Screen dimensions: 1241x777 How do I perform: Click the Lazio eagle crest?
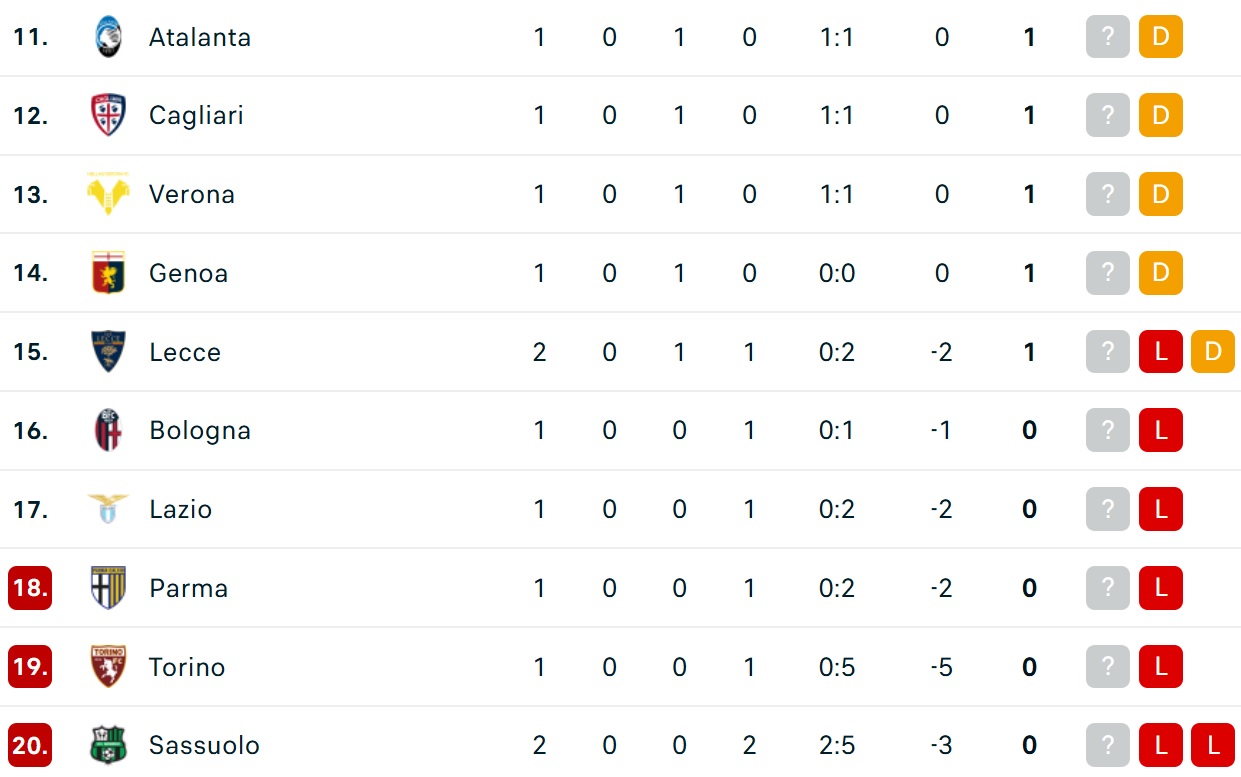108,509
